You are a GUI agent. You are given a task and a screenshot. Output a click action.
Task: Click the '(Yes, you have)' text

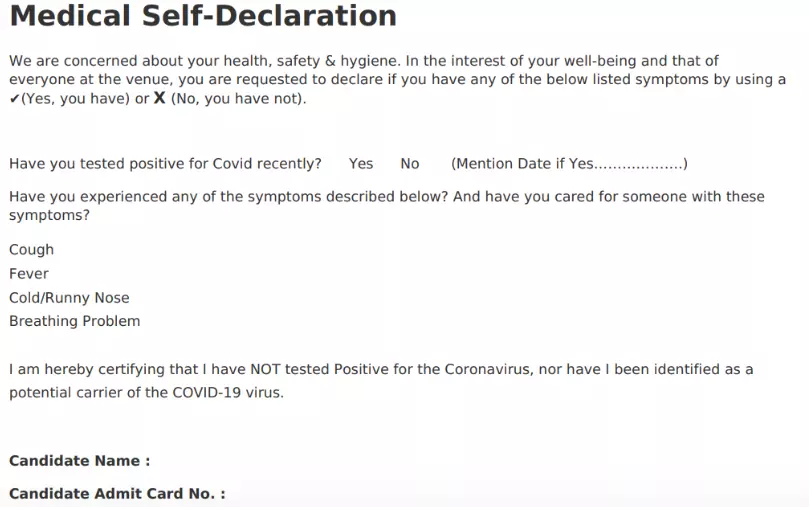click(x=75, y=99)
